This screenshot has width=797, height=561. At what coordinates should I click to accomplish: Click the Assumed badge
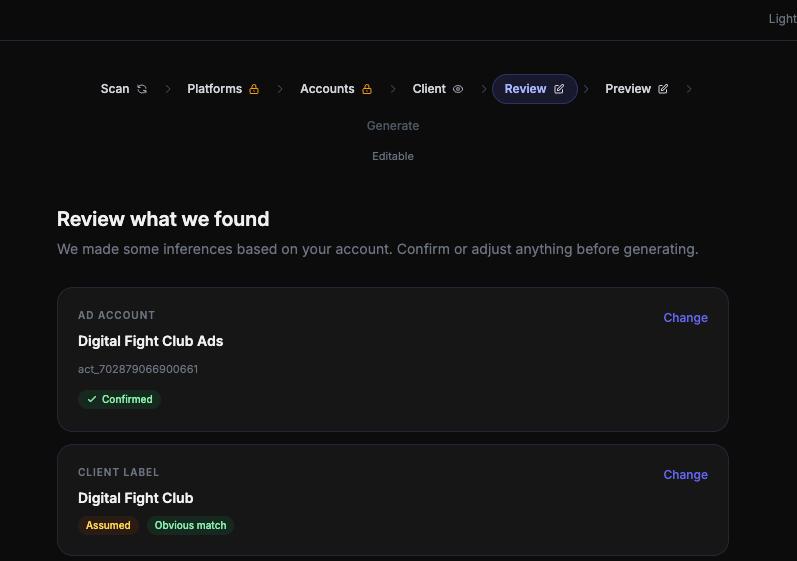click(x=108, y=525)
